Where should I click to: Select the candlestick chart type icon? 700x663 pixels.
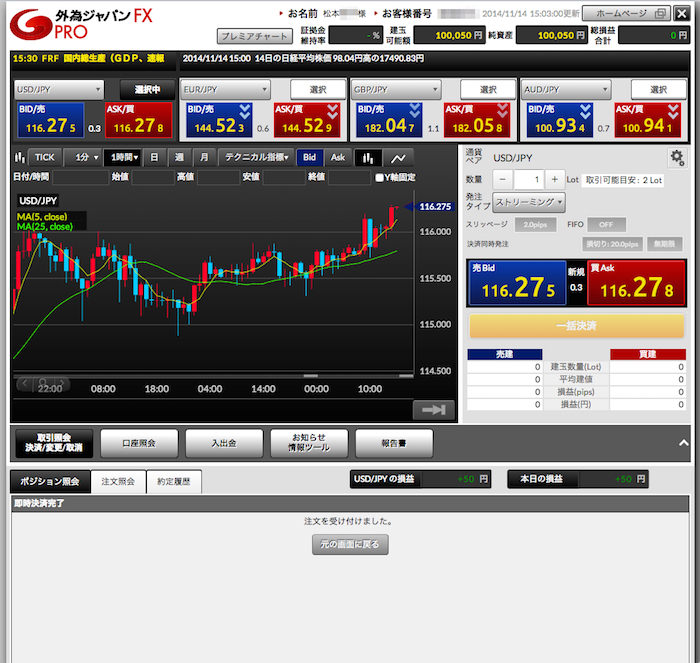(368, 158)
